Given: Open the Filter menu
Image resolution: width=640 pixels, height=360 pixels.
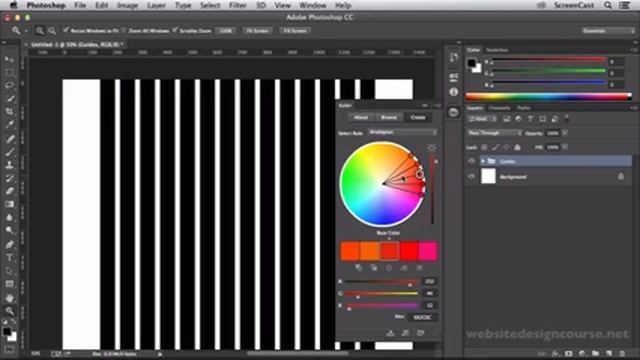Looking at the screenshot, I should pos(238,5).
